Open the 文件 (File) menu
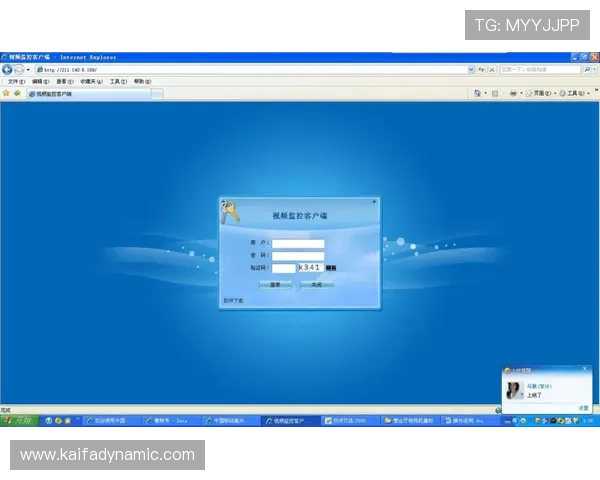 click(15, 81)
